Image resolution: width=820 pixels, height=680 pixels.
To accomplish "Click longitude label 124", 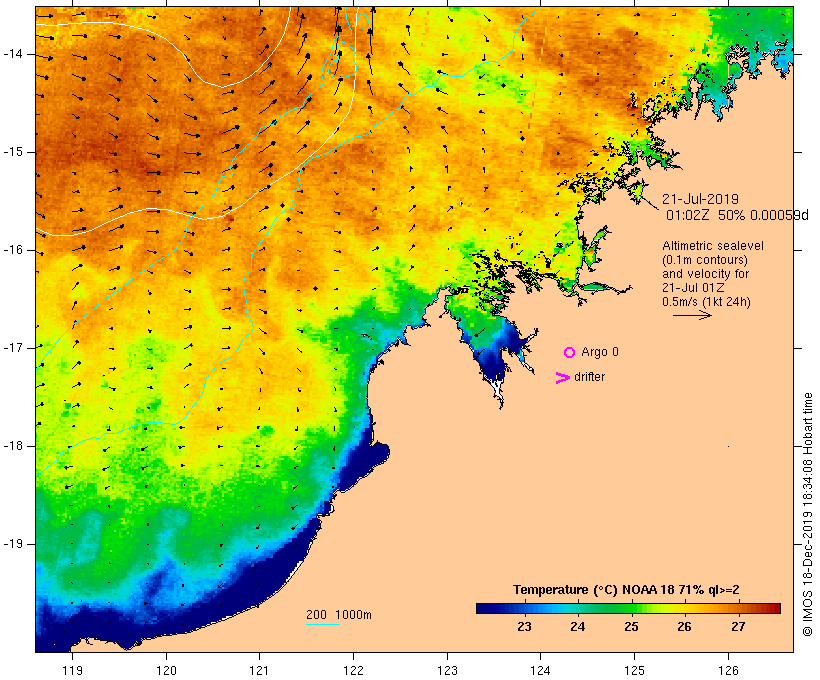I will point(540,670).
